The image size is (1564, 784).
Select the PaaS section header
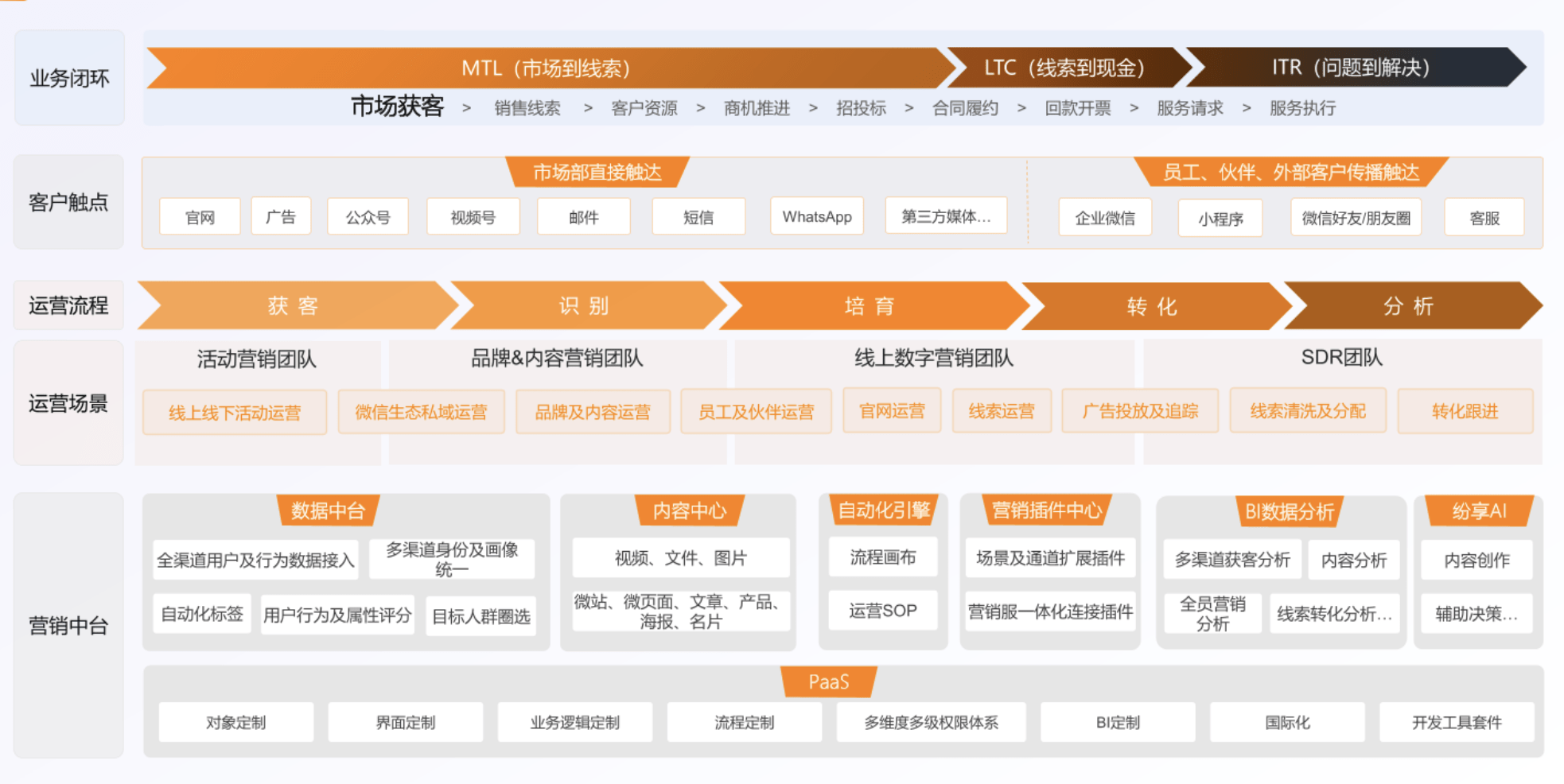828,681
